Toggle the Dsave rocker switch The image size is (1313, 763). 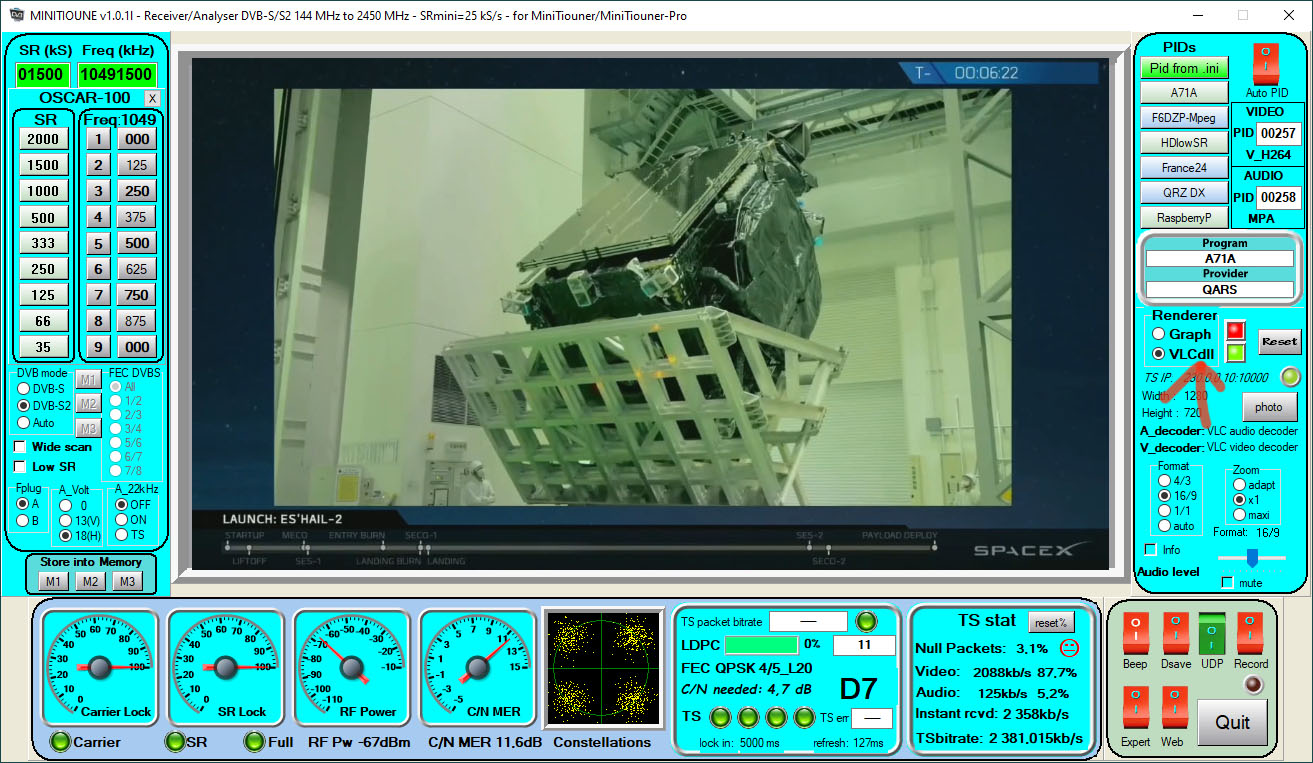(1175, 633)
